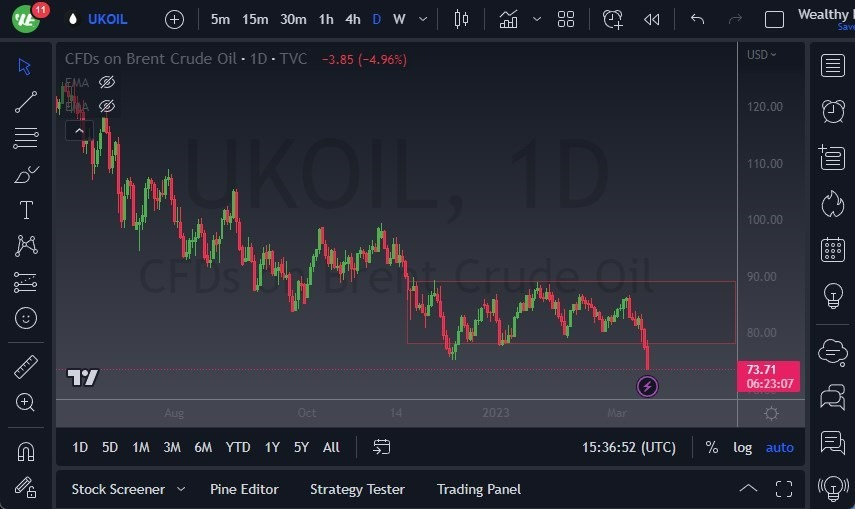This screenshot has width=855, height=509.
Task: Expand the Stock Screener dropdown arrow
Action: [x=181, y=489]
